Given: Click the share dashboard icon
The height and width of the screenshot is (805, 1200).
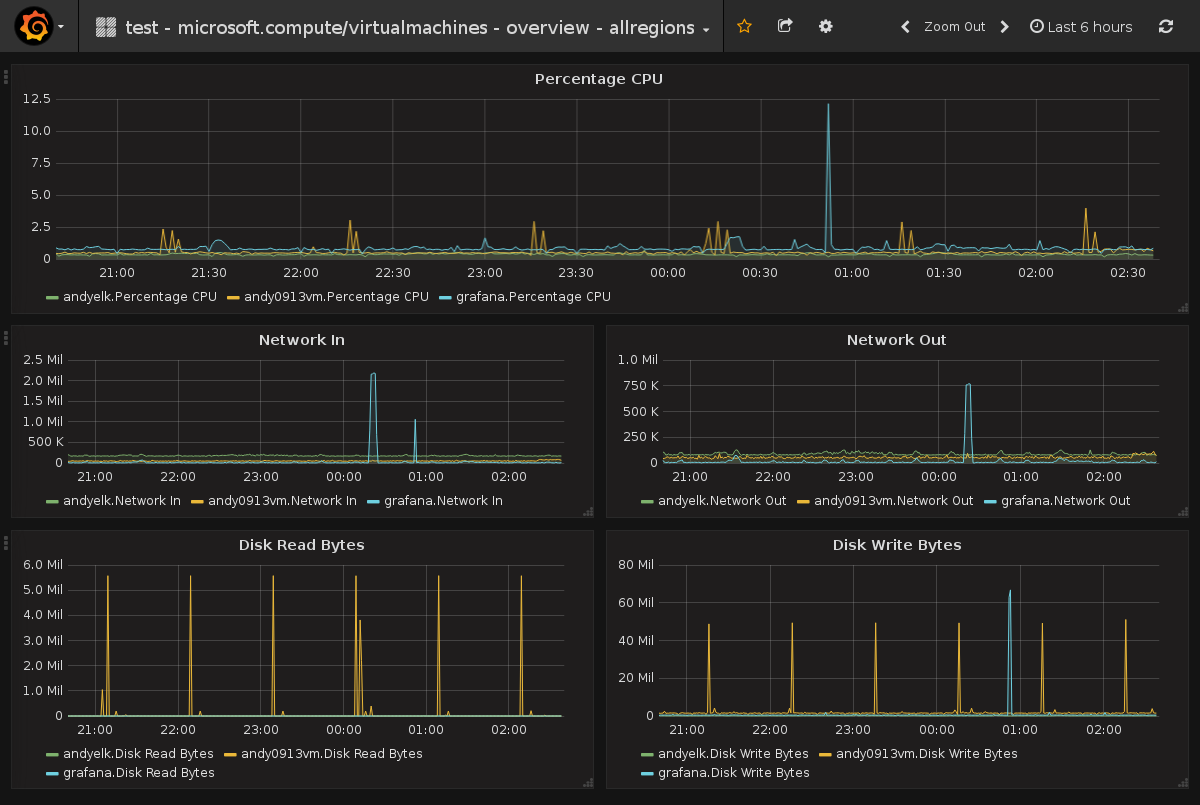Looking at the screenshot, I should [785, 26].
